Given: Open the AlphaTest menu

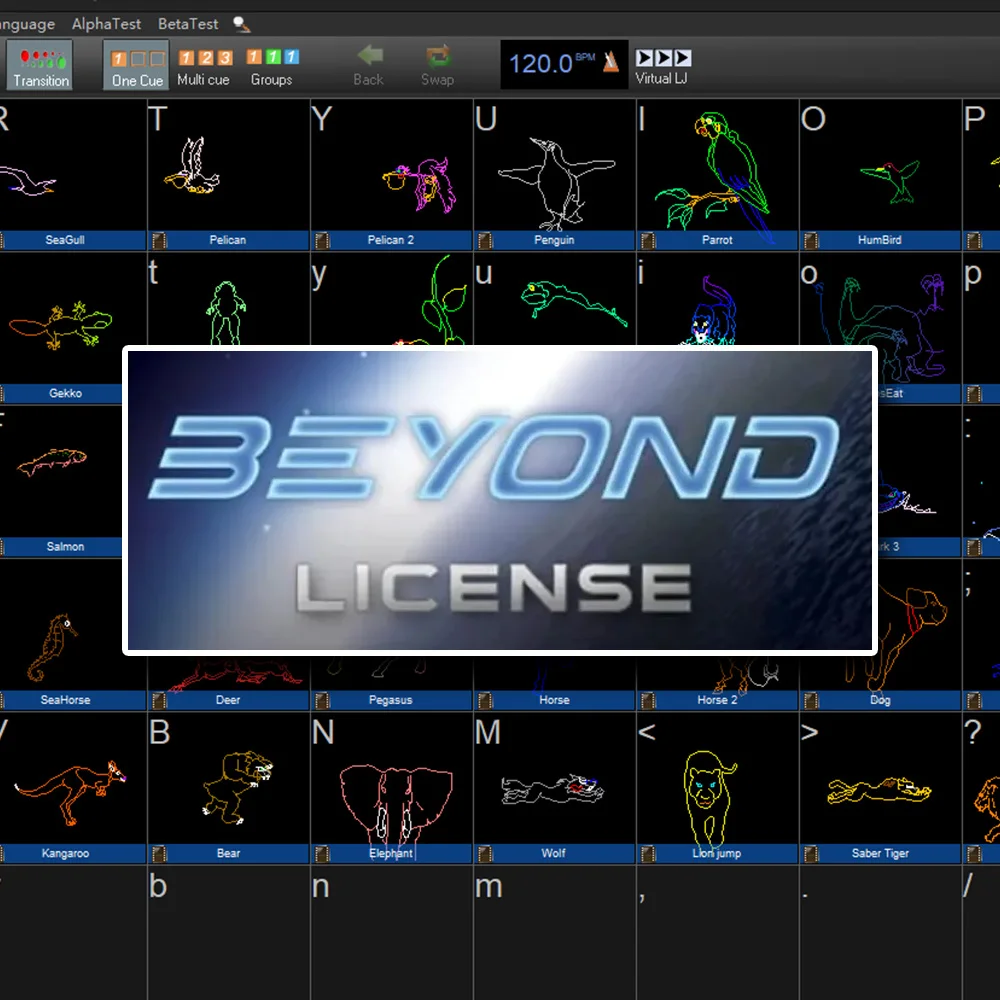Looking at the screenshot, I should (x=106, y=24).
